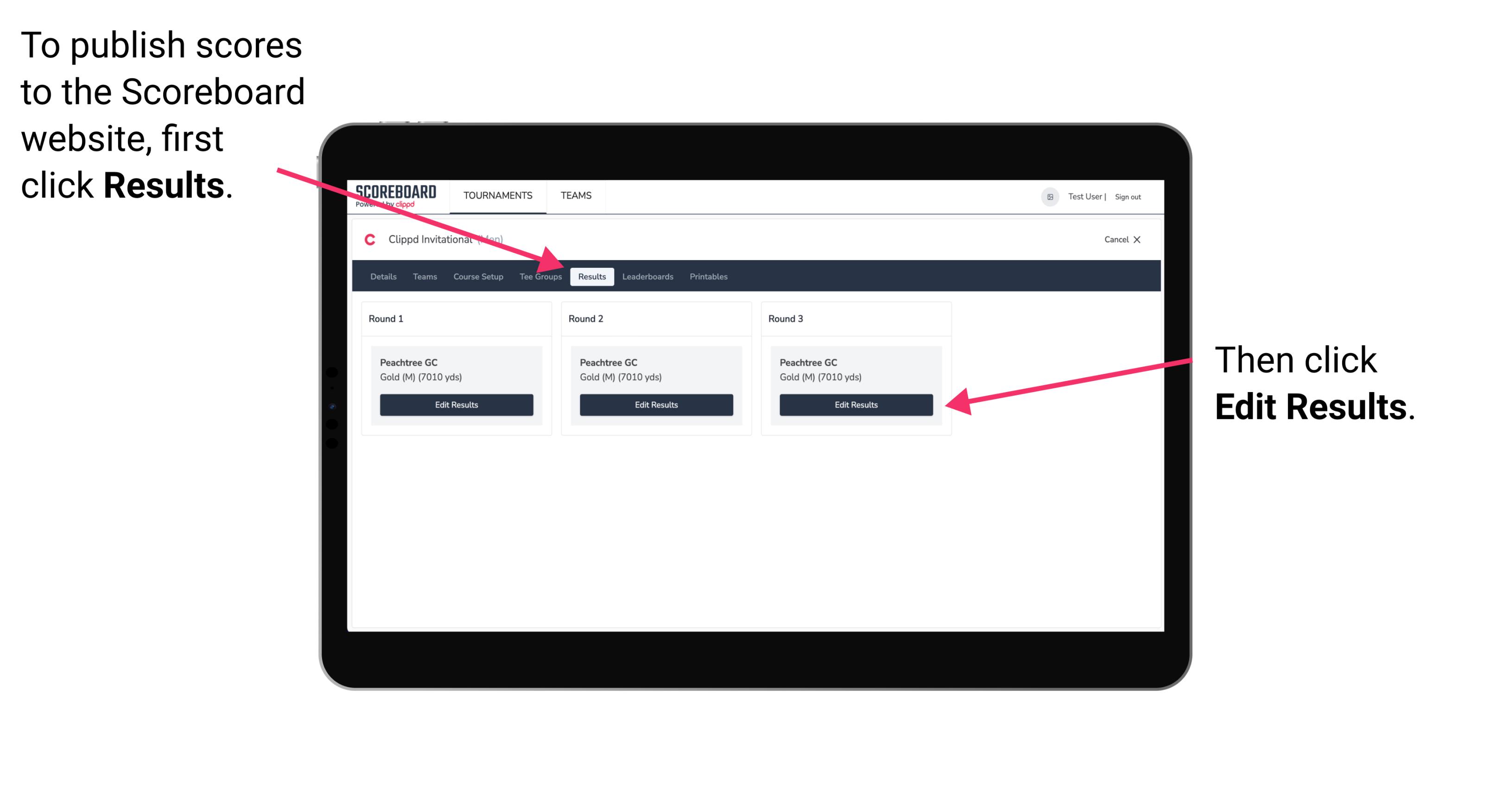
Task: Expand the Course Setup tab
Action: tap(478, 276)
